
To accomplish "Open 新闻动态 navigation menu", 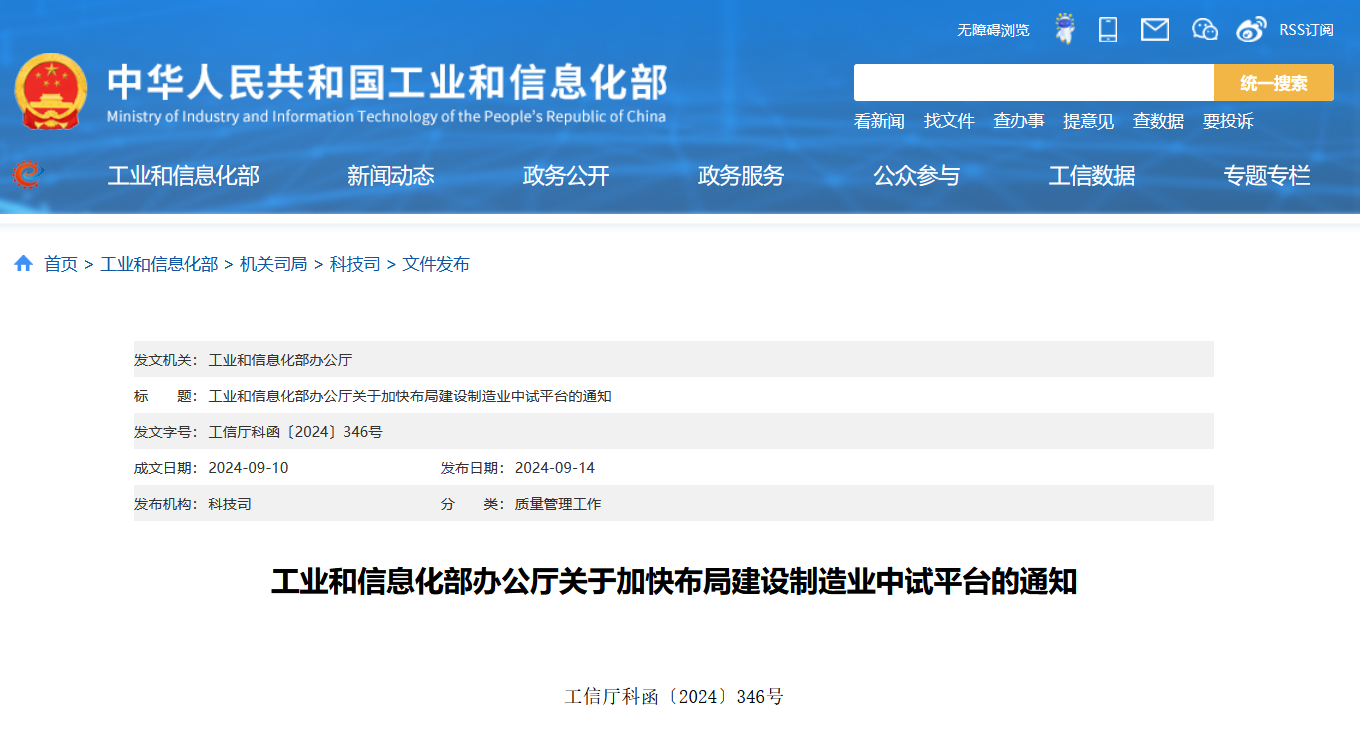I will (391, 176).
